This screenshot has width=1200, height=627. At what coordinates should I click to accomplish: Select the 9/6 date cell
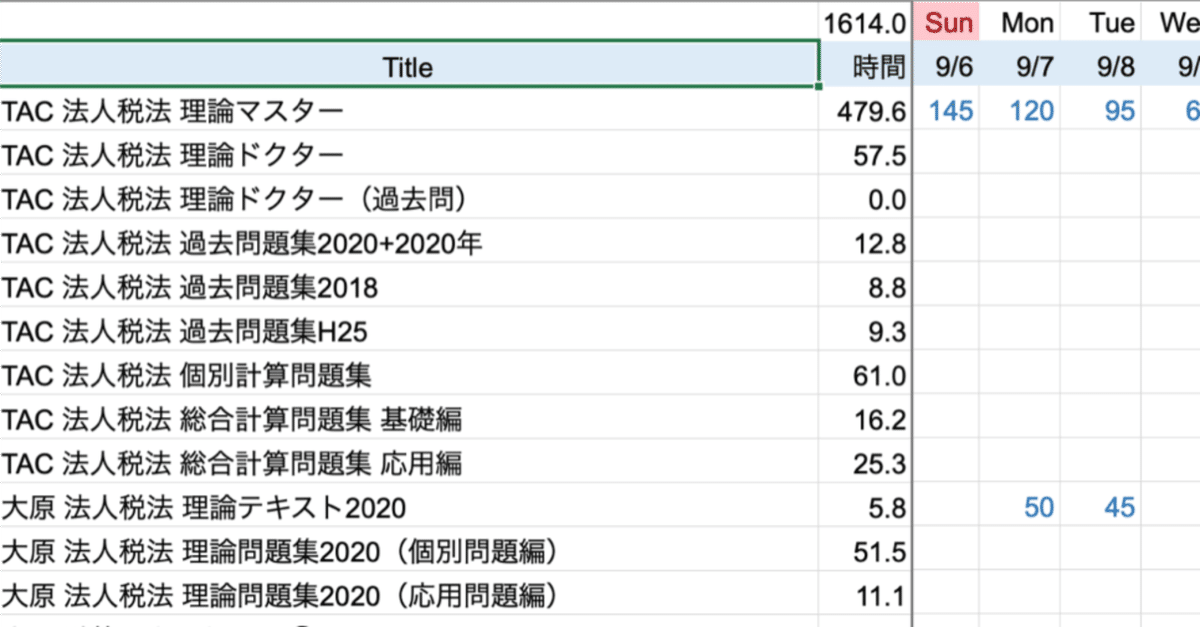coord(948,67)
